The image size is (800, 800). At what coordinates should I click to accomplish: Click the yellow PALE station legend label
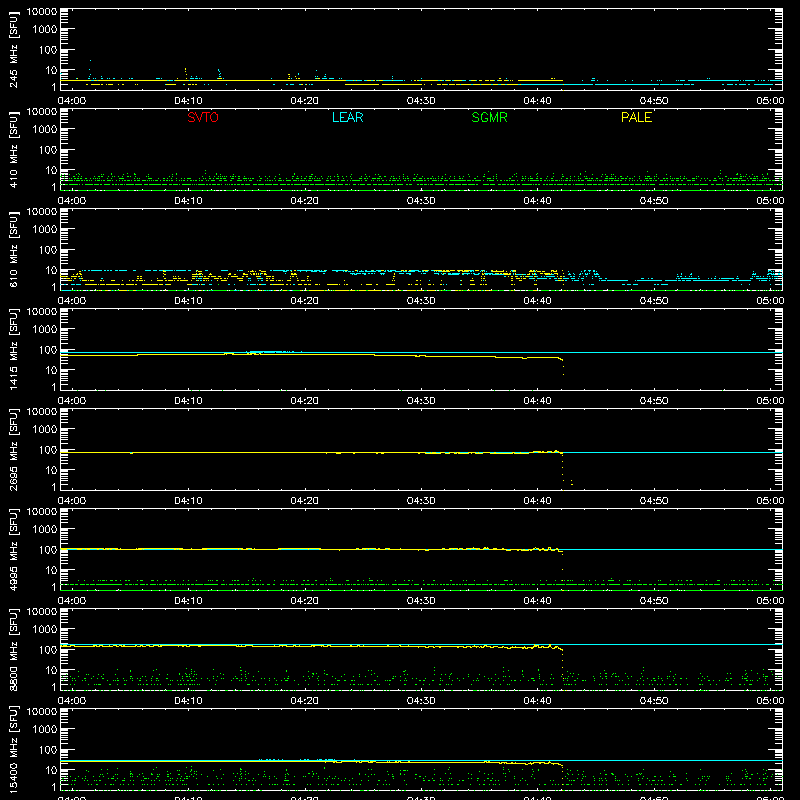(x=636, y=117)
